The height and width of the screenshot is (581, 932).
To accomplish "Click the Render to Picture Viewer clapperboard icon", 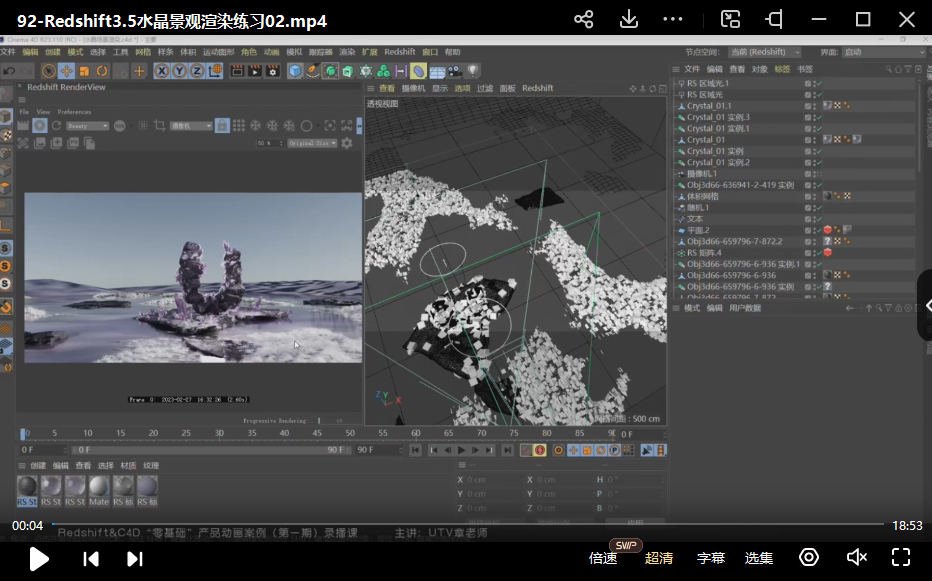I will (x=255, y=70).
